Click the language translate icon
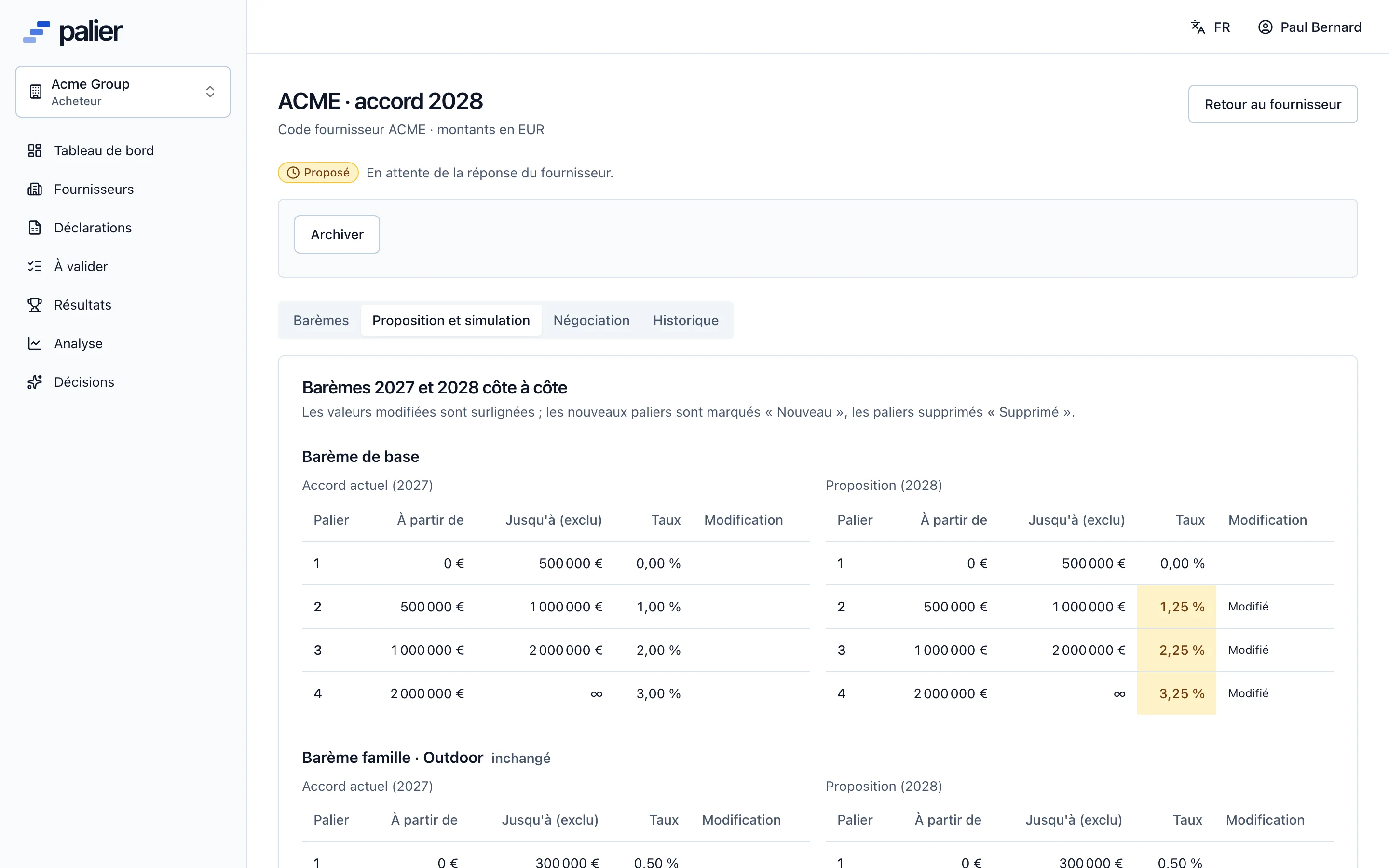Screen dimensions: 1389x868 tap(1198, 27)
